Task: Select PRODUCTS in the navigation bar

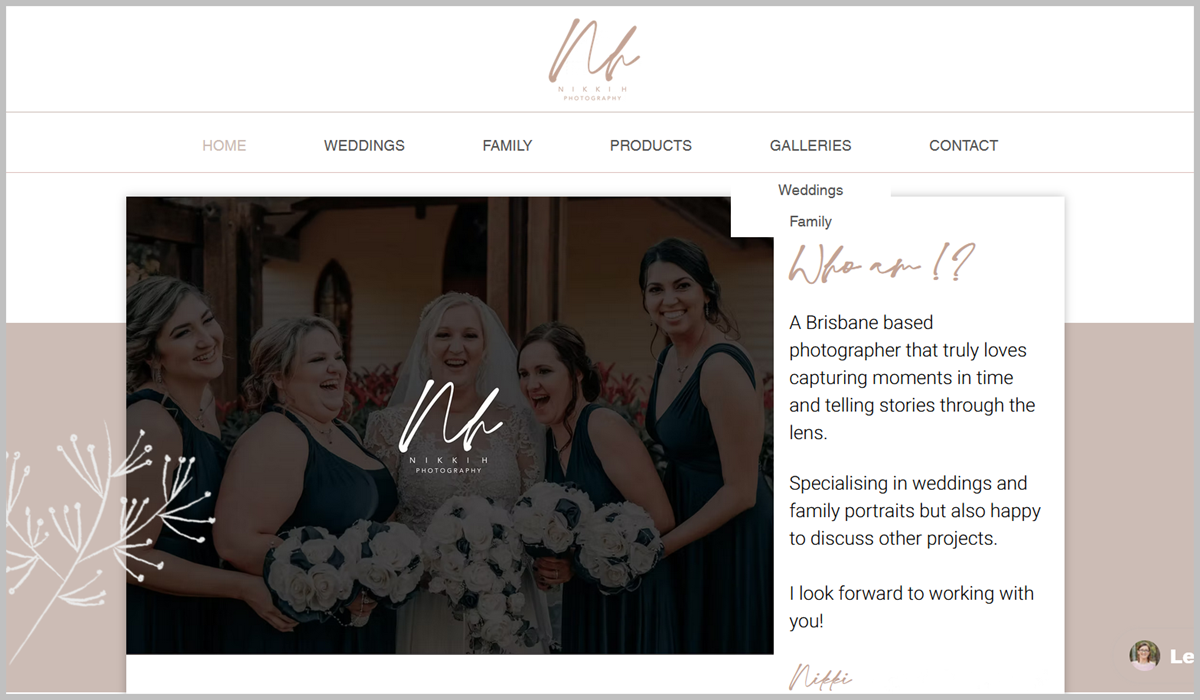Action: (651, 145)
